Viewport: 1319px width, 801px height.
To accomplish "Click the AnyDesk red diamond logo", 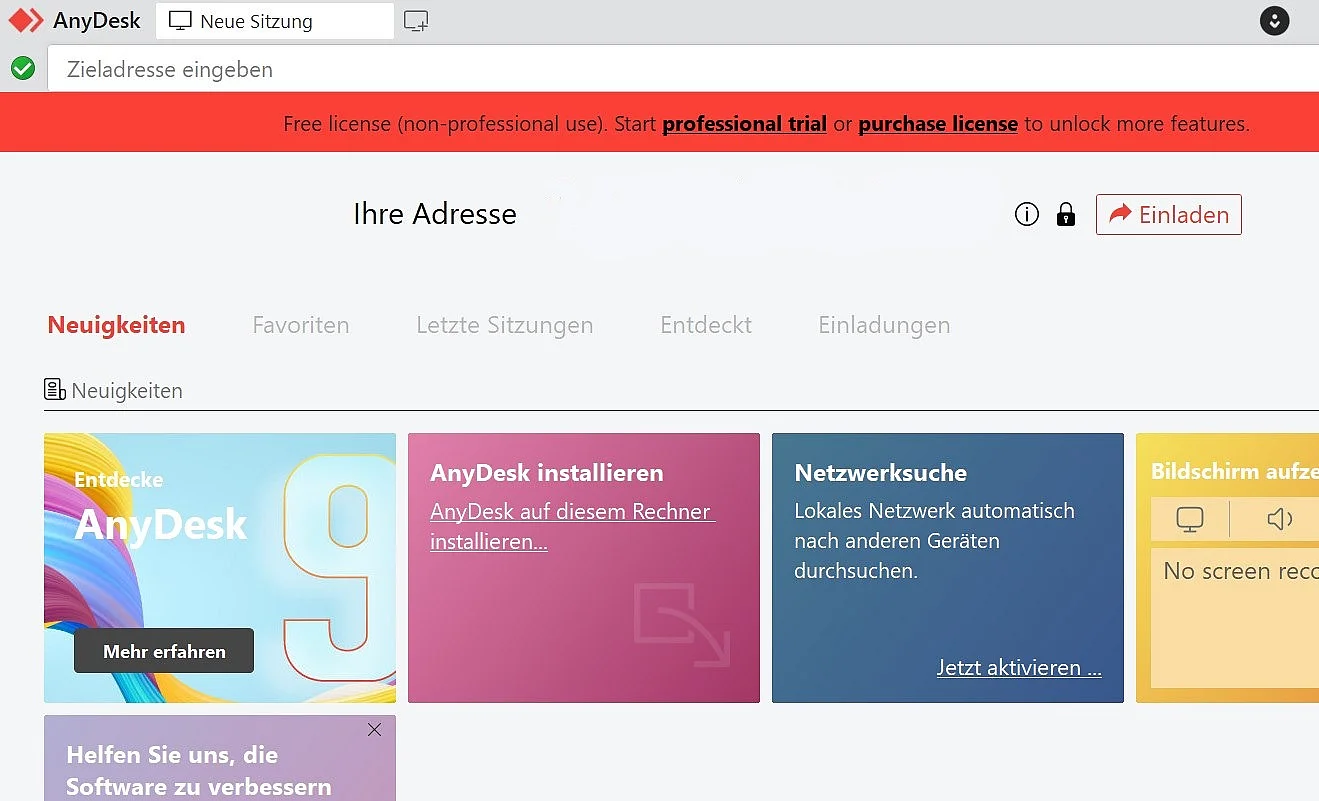I will (x=27, y=20).
